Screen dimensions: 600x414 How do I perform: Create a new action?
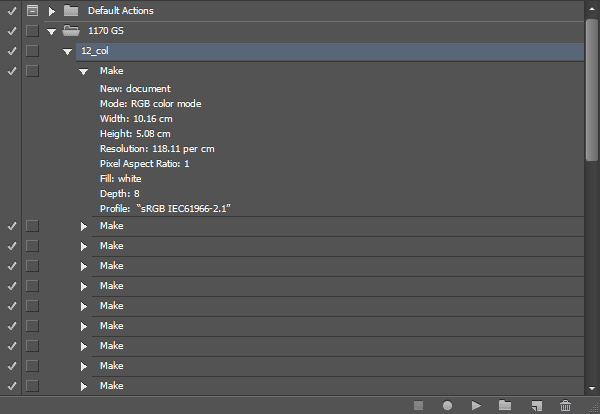coord(536,405)
